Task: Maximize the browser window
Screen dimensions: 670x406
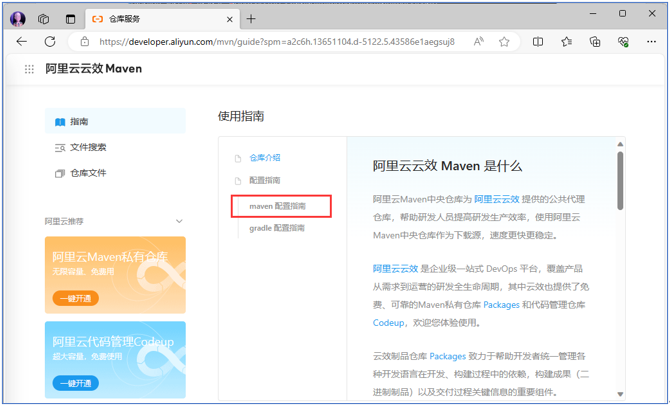Action: point(623,13)
